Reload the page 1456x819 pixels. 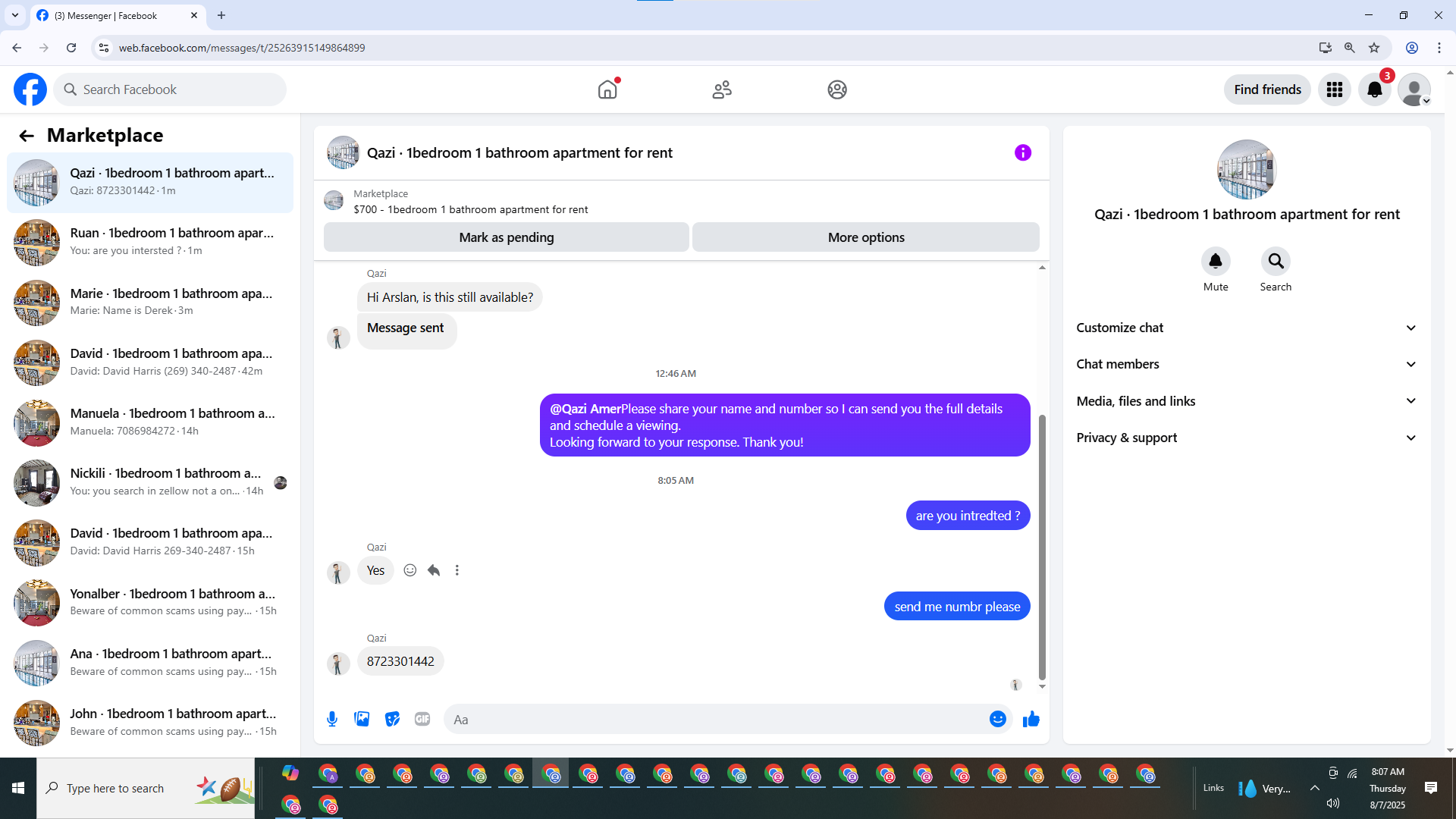click(x=71, y=48)
